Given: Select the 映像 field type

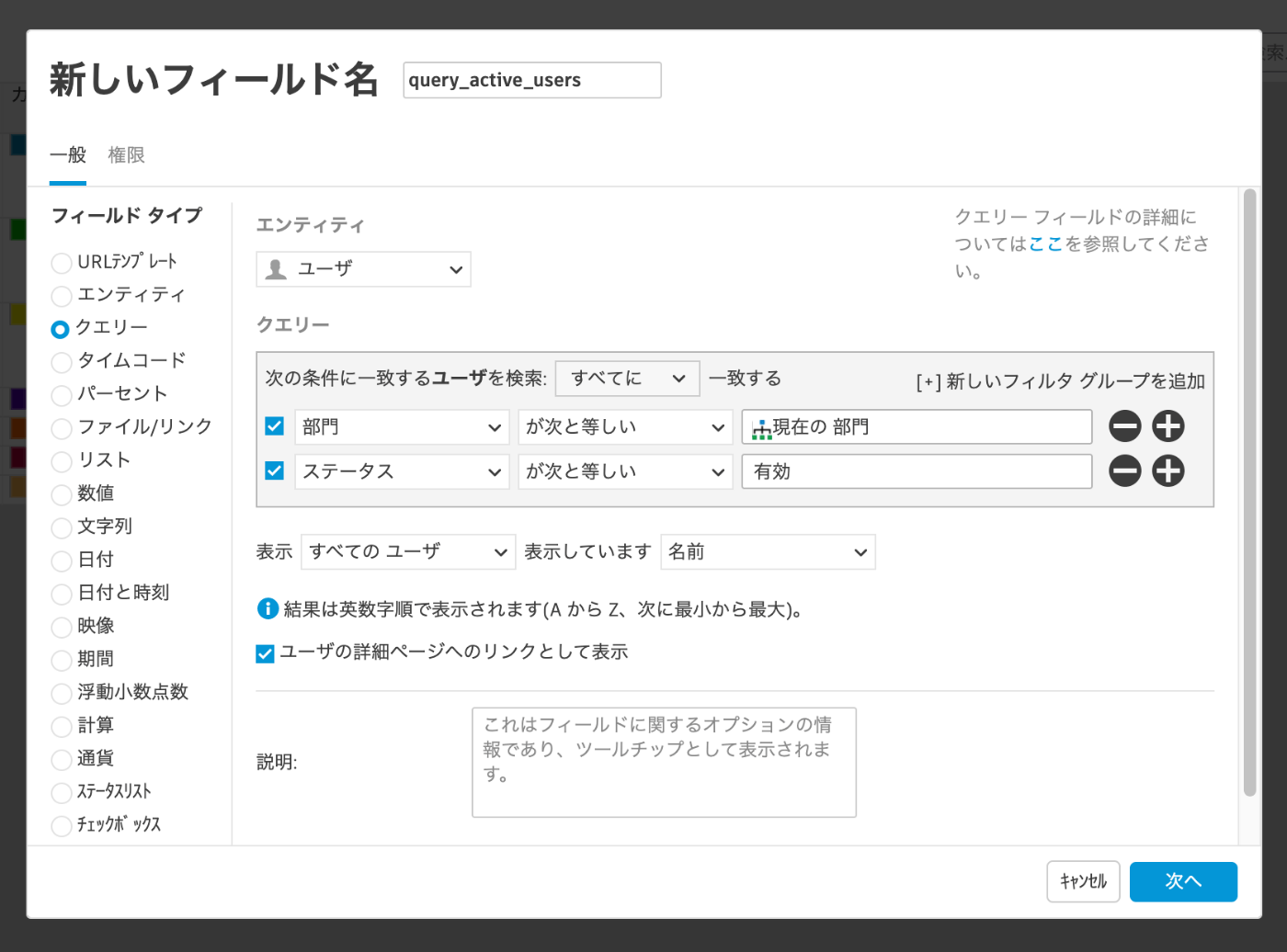Looking at the screenshot, I should click(62, 627).
